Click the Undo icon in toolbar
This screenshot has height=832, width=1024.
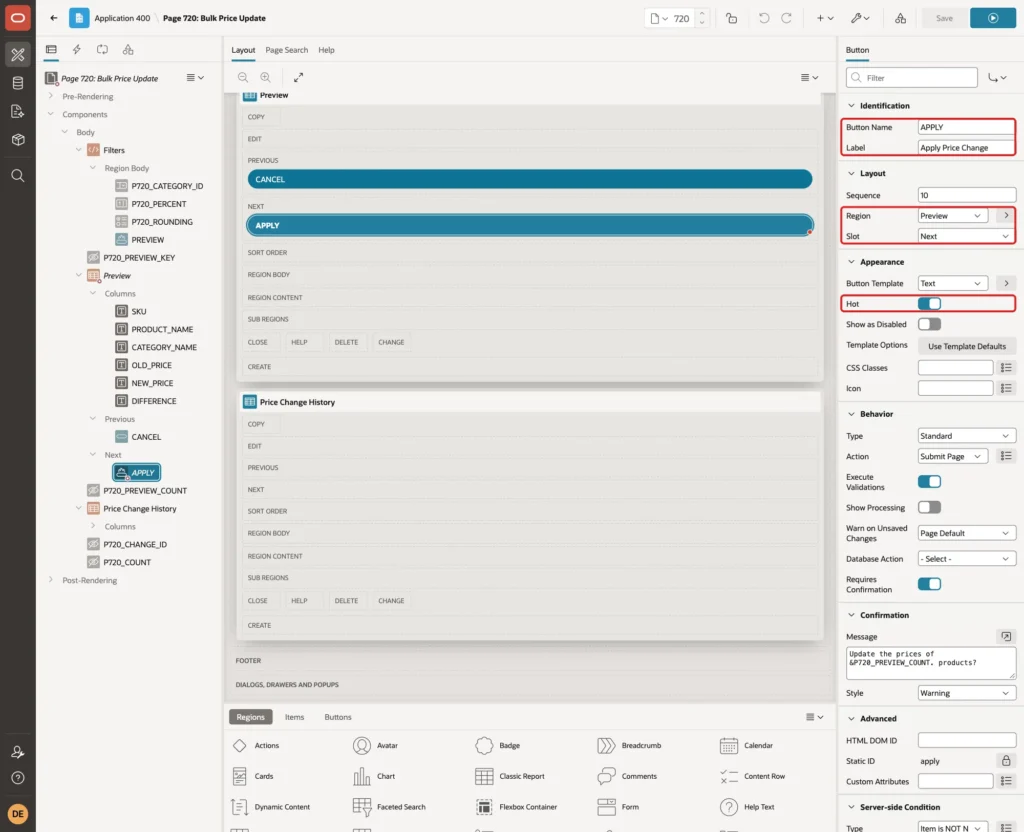point(763,18)
